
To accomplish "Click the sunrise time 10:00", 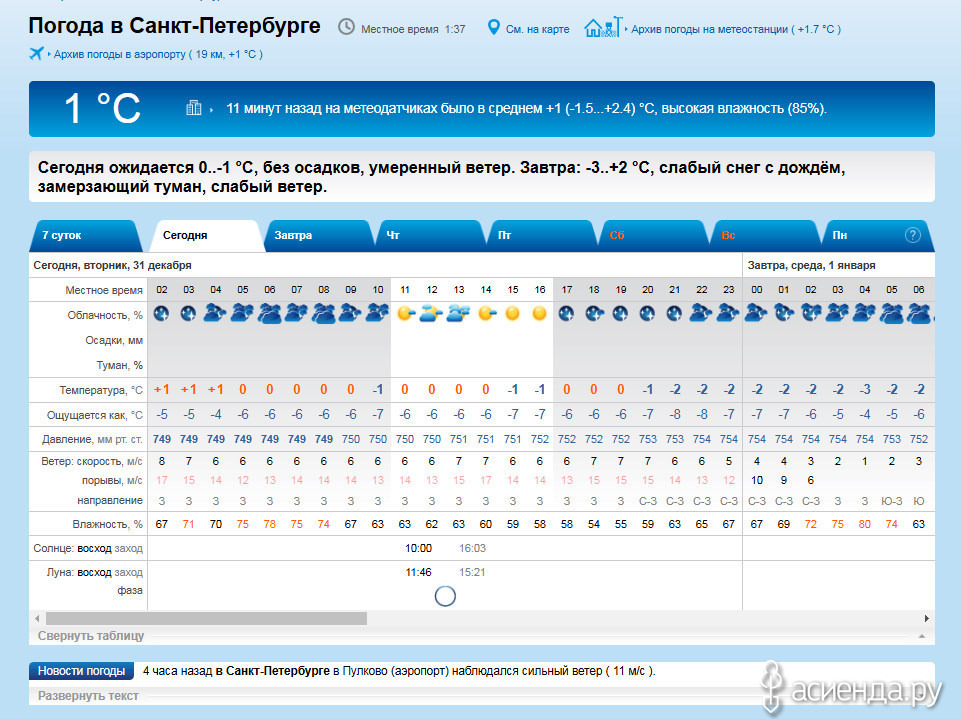I will point(419,548).
